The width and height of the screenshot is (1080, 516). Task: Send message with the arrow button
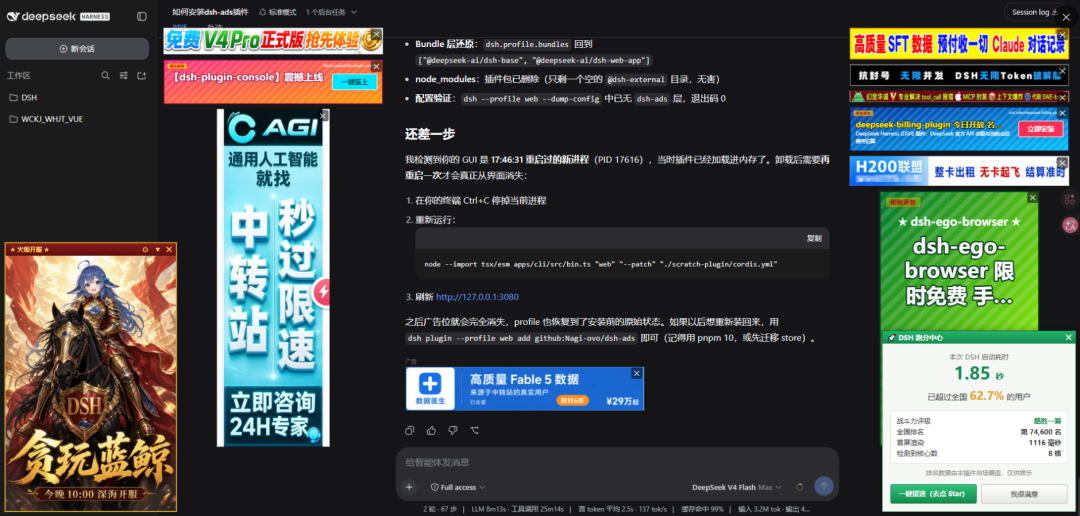tap(823, 486)
